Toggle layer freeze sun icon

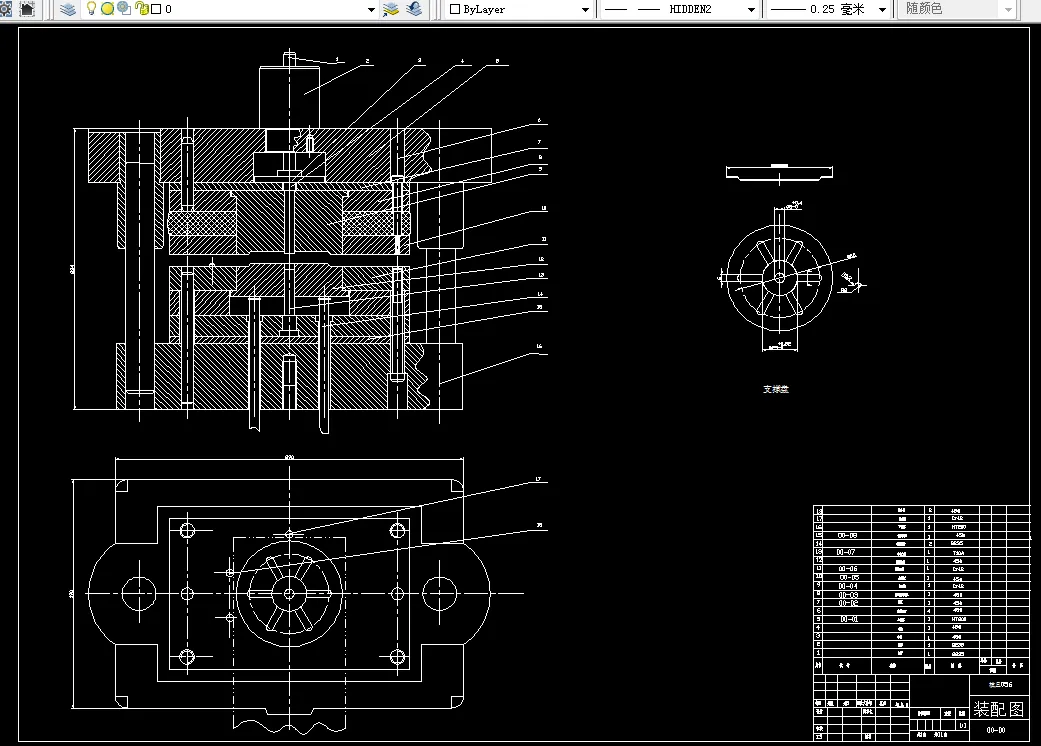(x=107, y=9)
